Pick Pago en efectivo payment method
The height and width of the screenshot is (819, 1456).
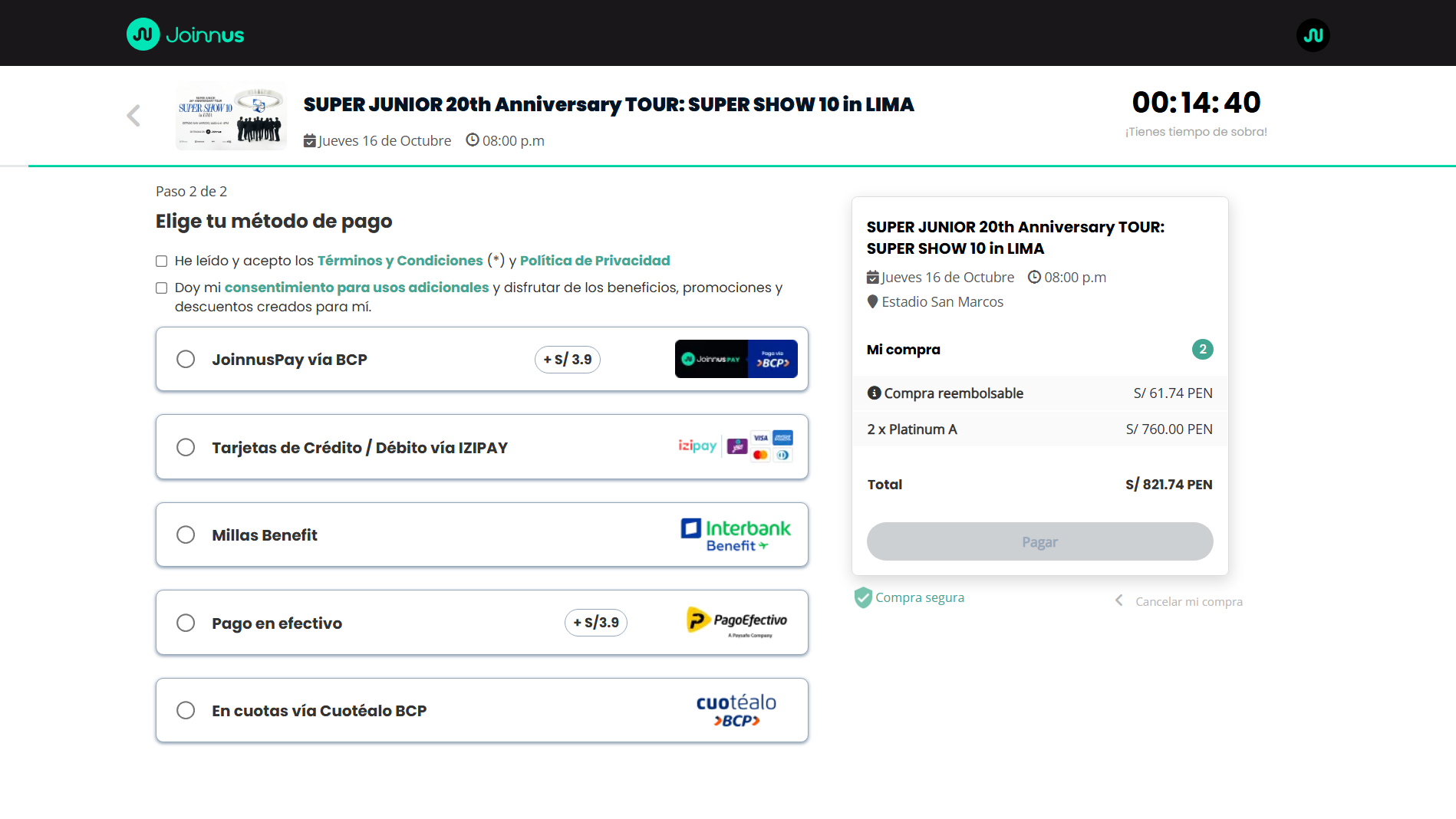click(x=186, y=623)
